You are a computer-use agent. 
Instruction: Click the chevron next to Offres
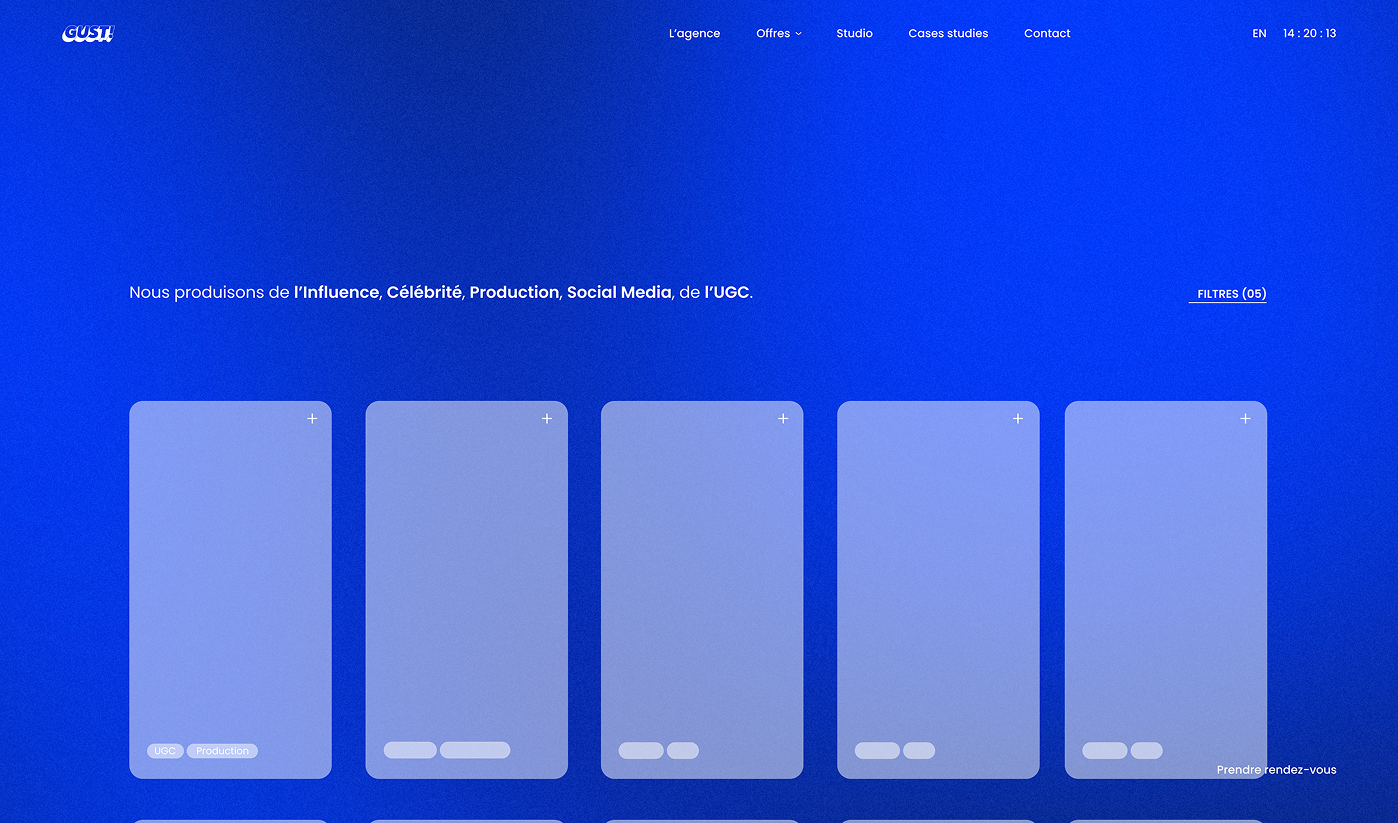pos(799,33)
